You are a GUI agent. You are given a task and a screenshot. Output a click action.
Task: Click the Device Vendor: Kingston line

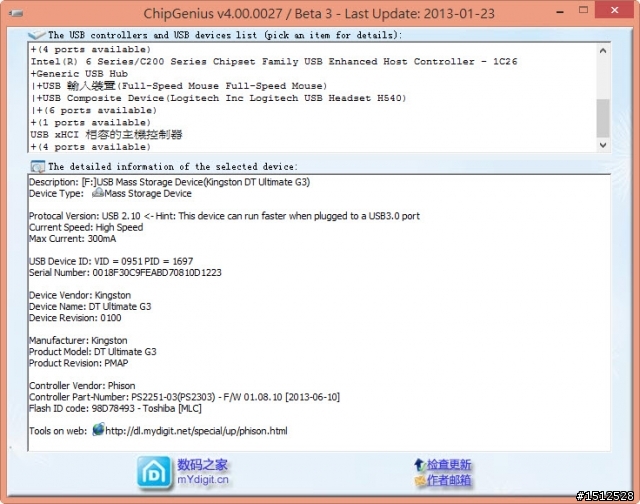pos(80,295)
